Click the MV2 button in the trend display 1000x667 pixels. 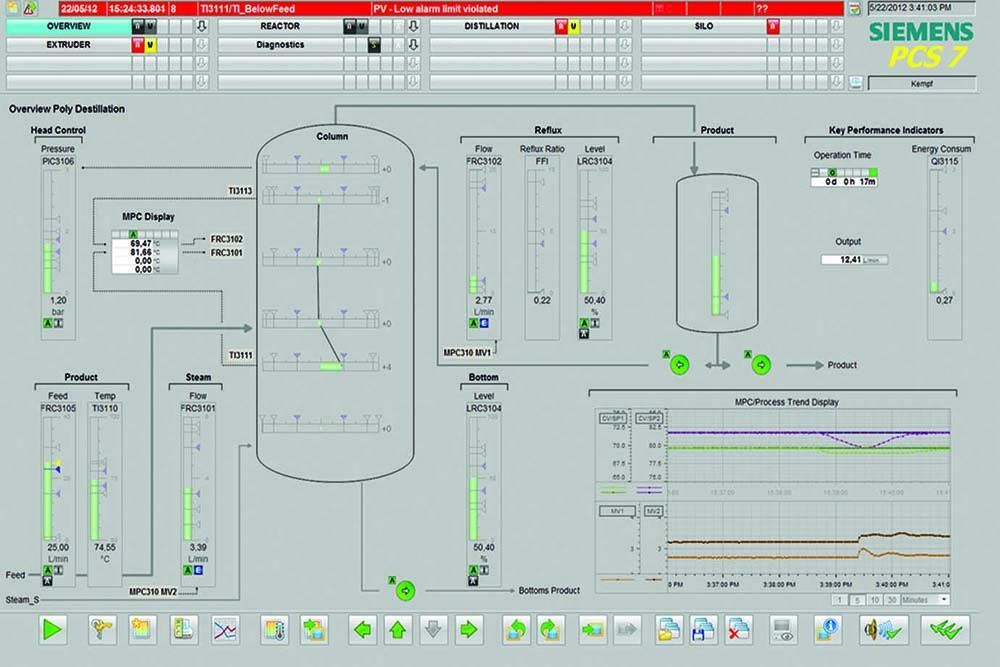tap(653, 510)
